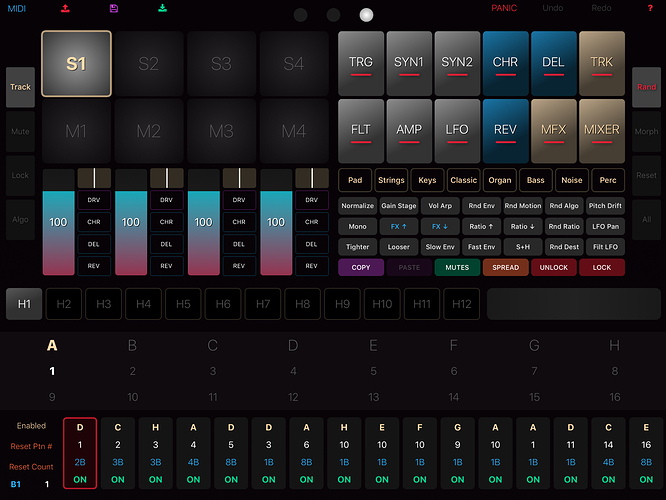Open the SYN2 parameter page
The image size is (666, 500).
click(457, 63)
